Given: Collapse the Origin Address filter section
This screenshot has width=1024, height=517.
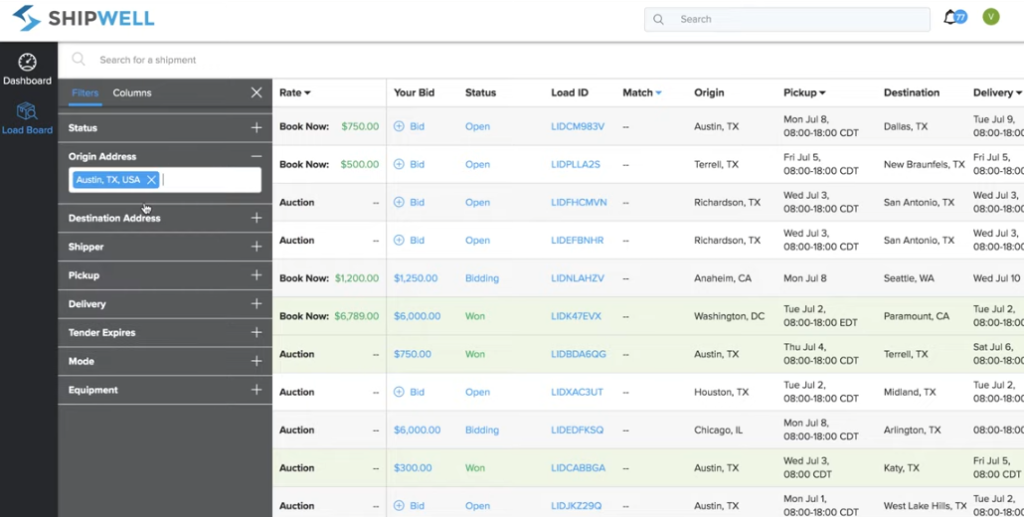Looking at the screenshot, I should point(256,157).
